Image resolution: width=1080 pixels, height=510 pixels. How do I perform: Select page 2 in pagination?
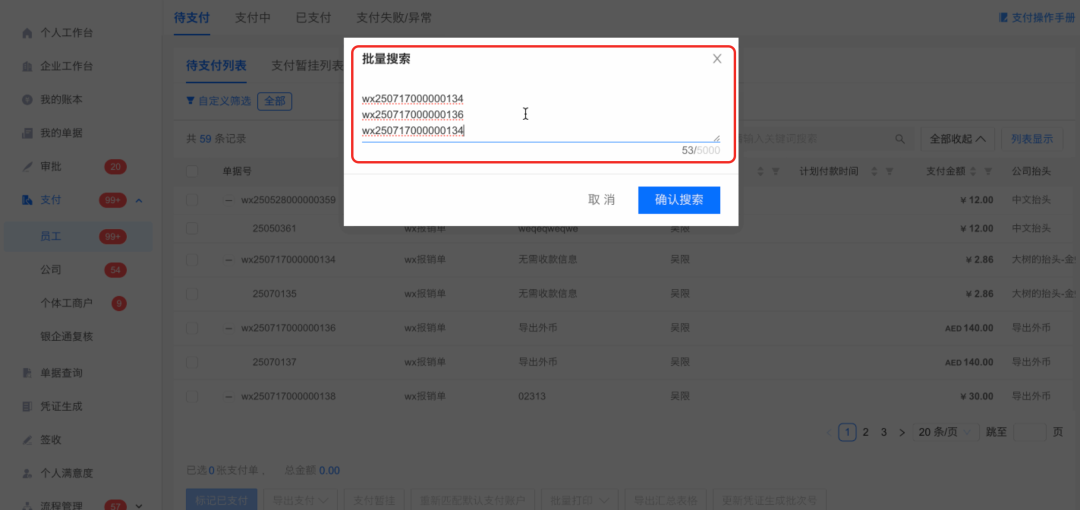[866, 433]
